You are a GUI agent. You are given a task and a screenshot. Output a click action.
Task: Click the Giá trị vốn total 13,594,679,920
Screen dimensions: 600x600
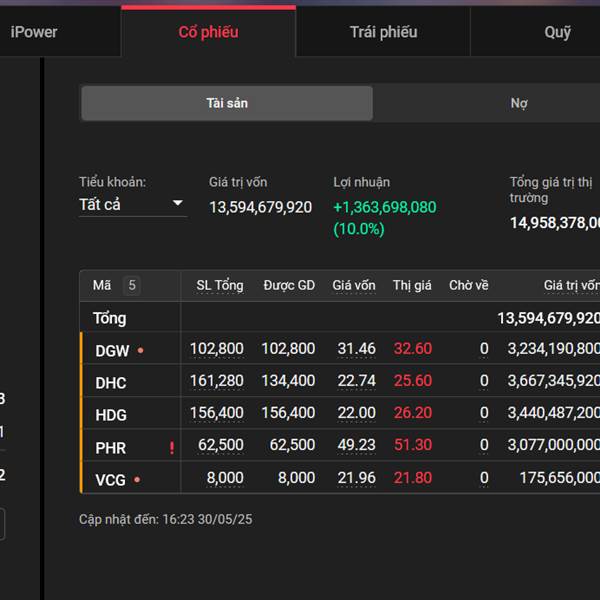[x=261, y=207]
